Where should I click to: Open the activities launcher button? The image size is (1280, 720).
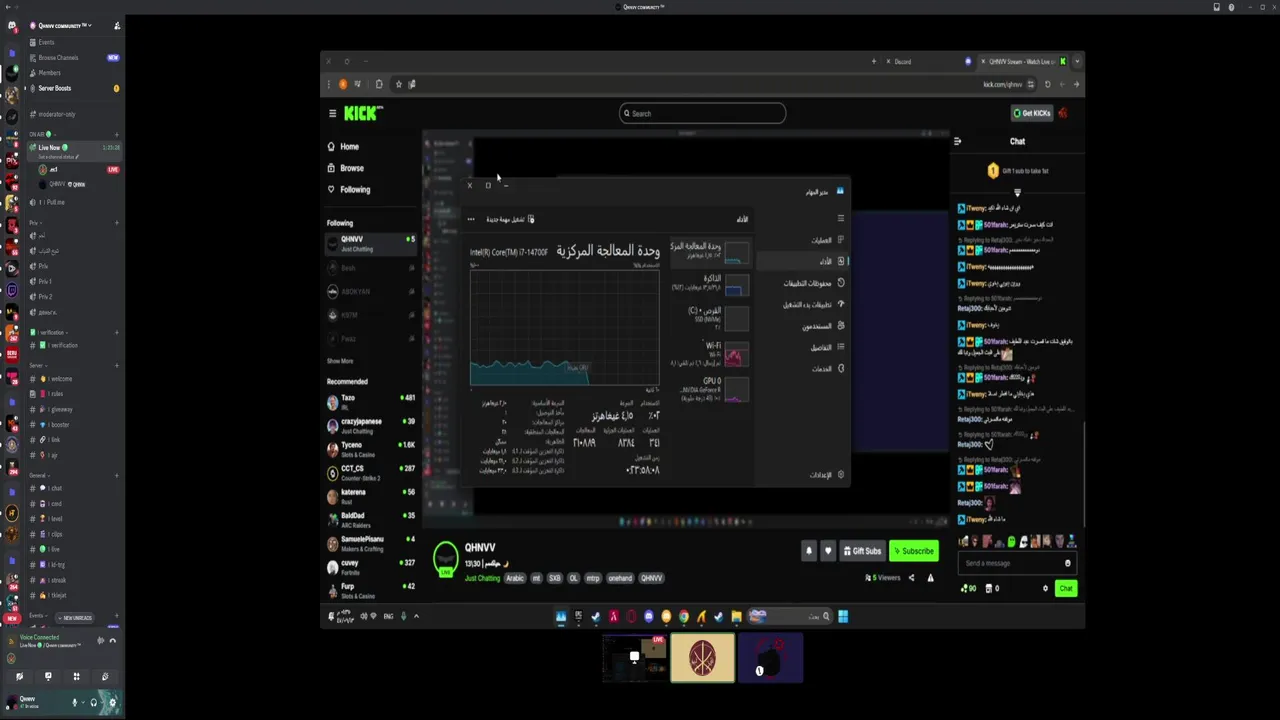(x=76, y=677)
